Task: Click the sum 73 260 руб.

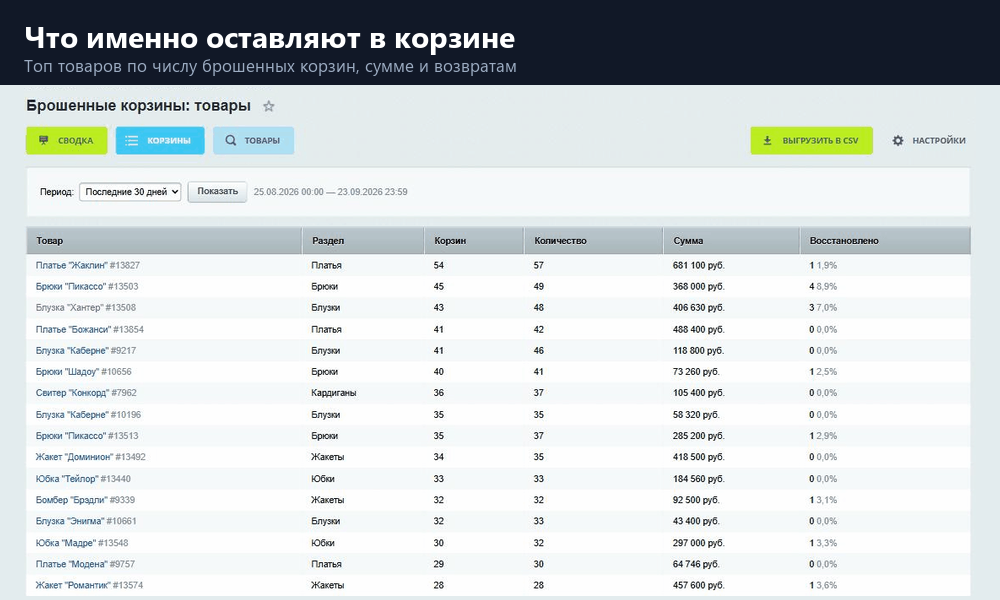Action: [696, 371]
